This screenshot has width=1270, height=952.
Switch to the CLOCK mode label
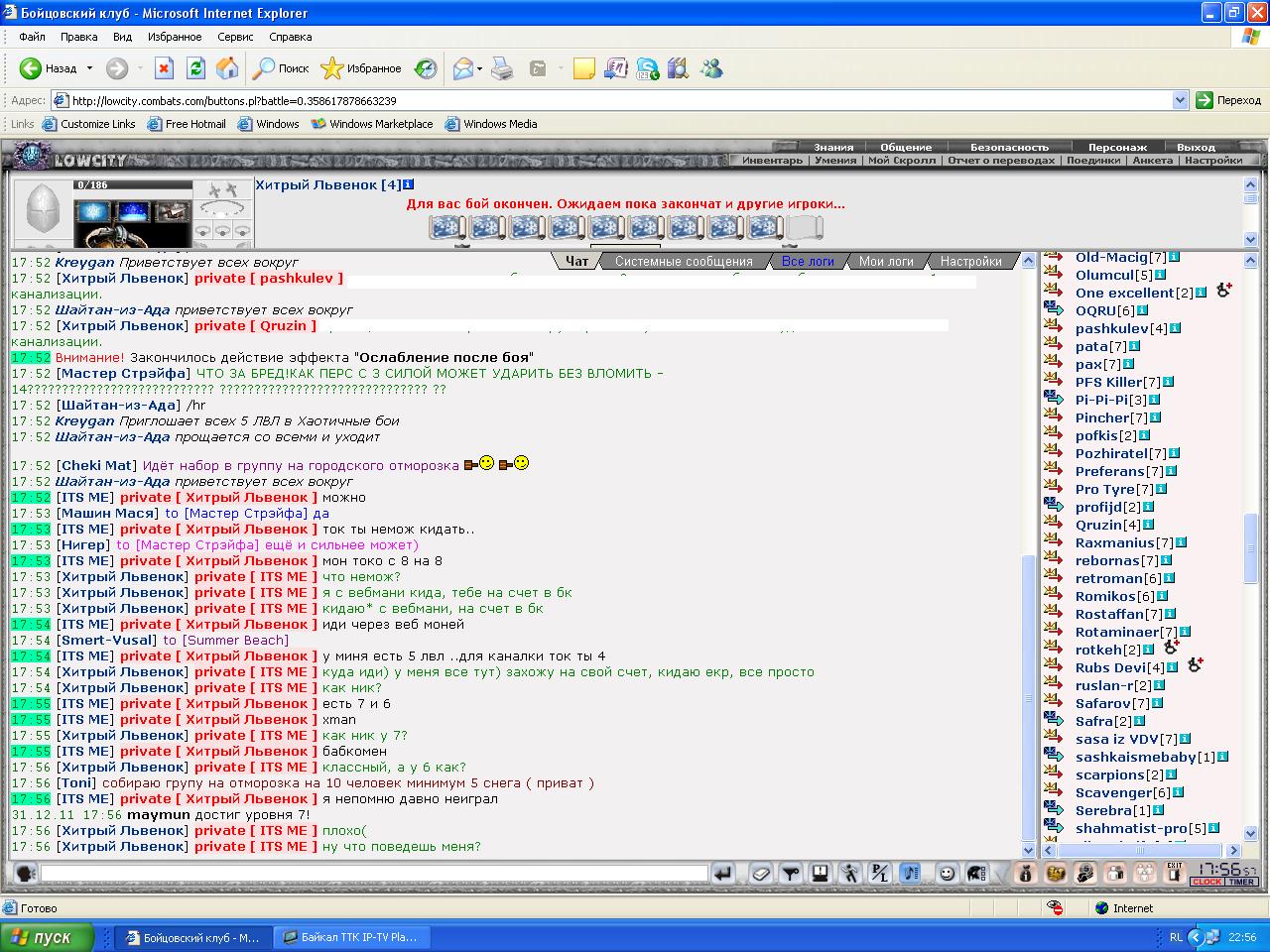(1207, 882)
